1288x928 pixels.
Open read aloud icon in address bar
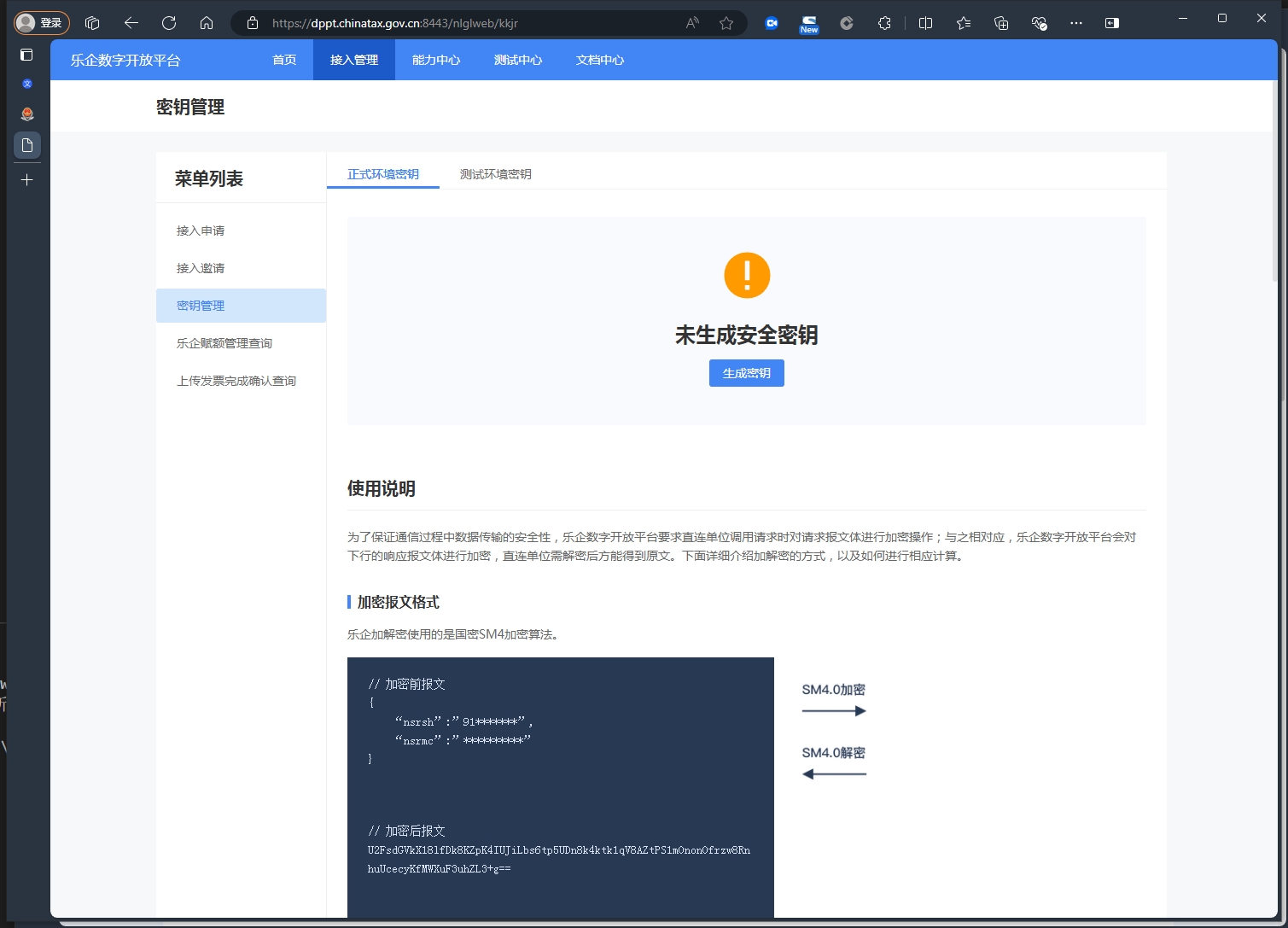click(x=692, y=23)
